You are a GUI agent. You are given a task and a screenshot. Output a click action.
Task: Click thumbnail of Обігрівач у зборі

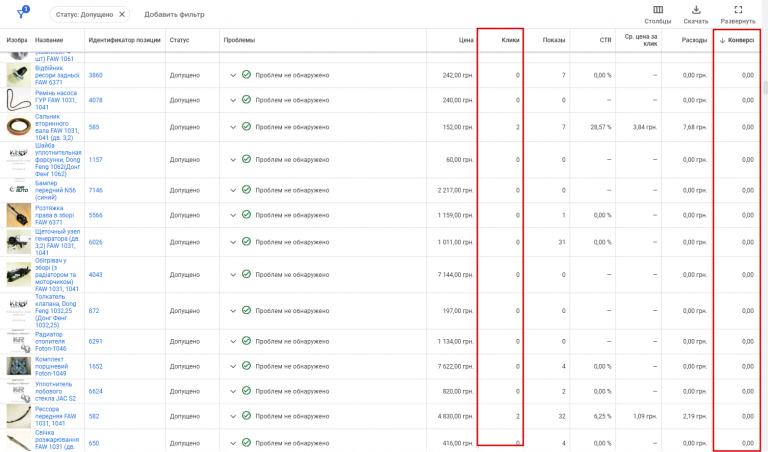(19, 275)
